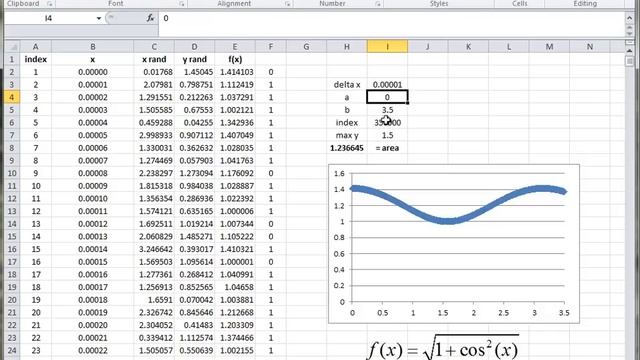
Task: Click the 'max y' label cell
Action: tap(347, 135)
